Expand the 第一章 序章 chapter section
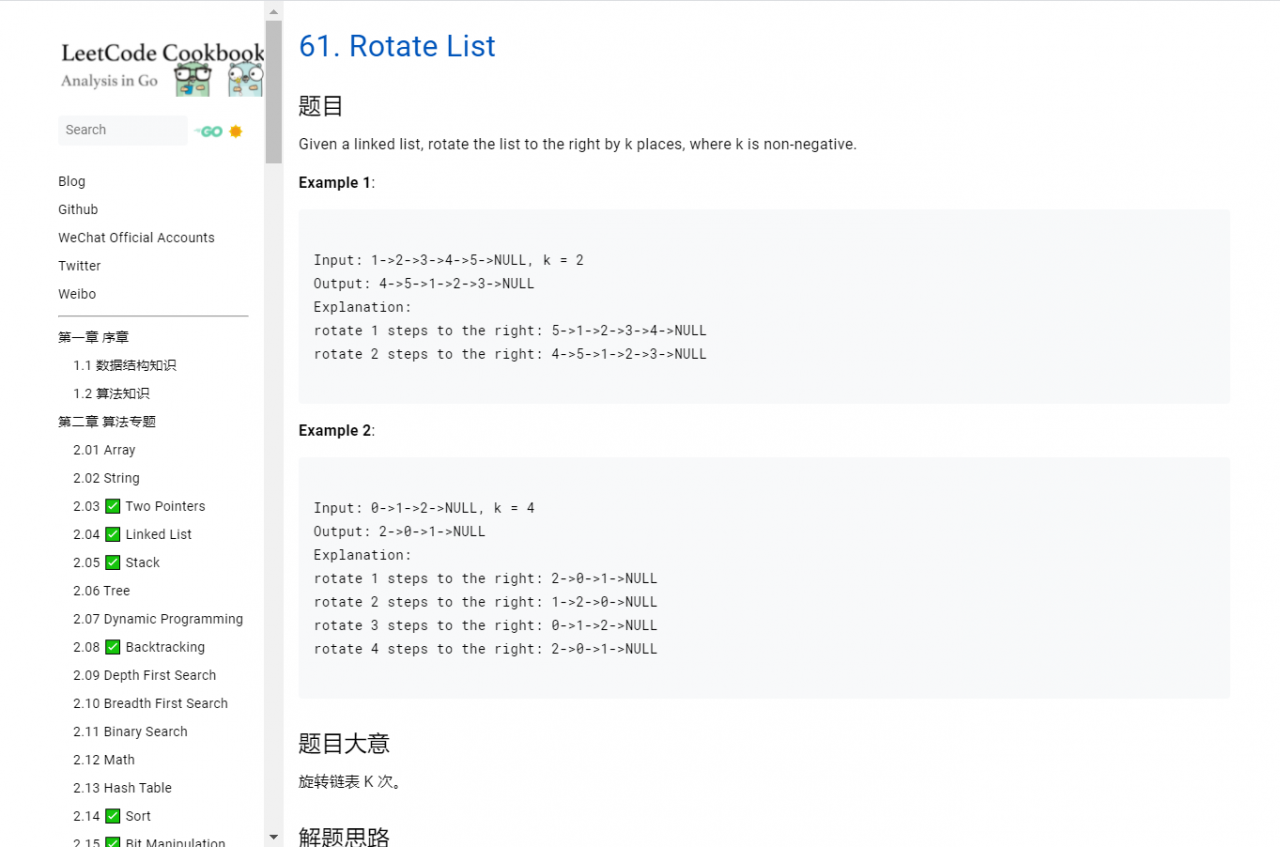The image size is (1280, 847). 93,337
